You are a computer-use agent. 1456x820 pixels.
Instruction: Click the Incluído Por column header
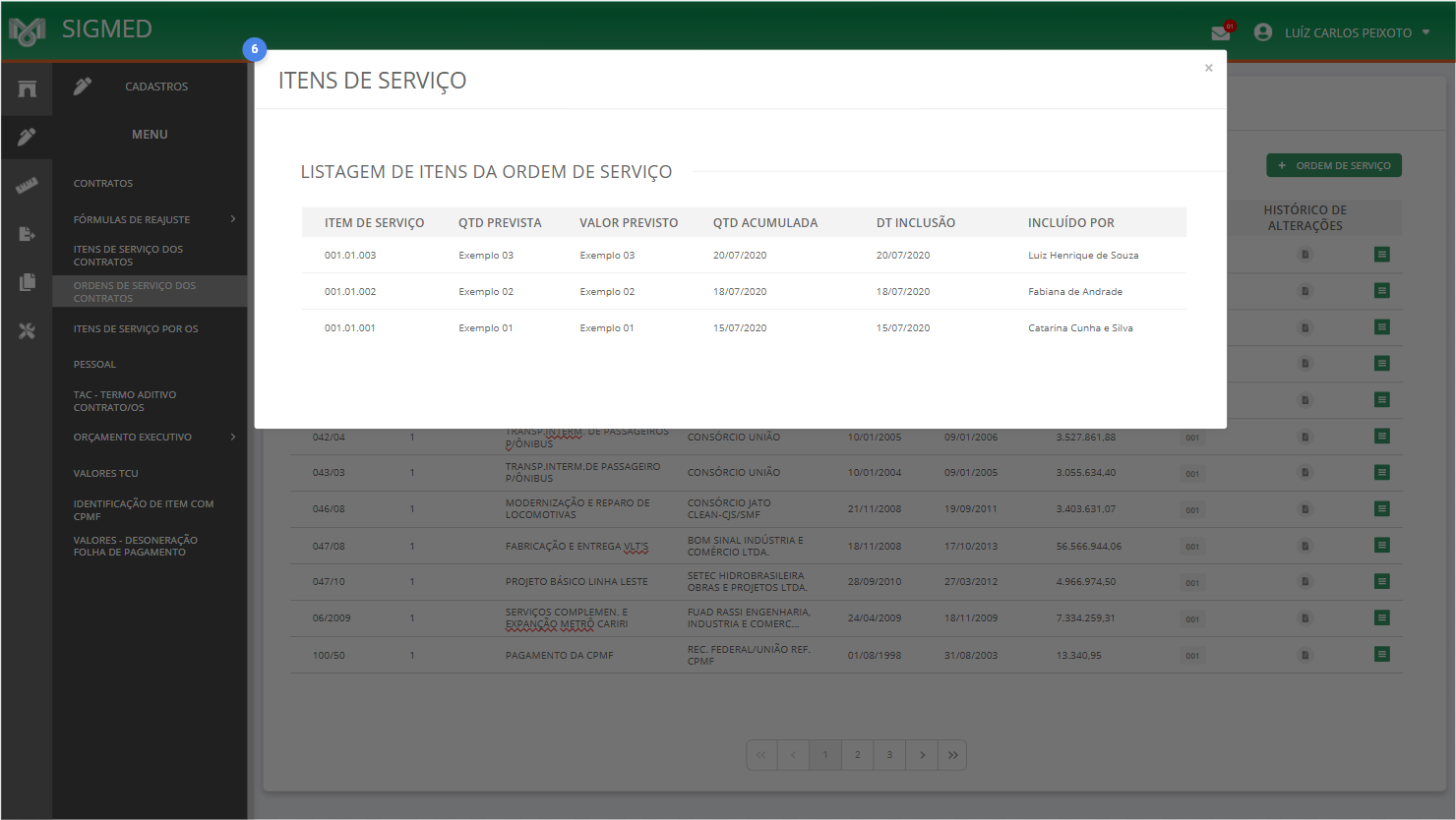[1071, 223]
